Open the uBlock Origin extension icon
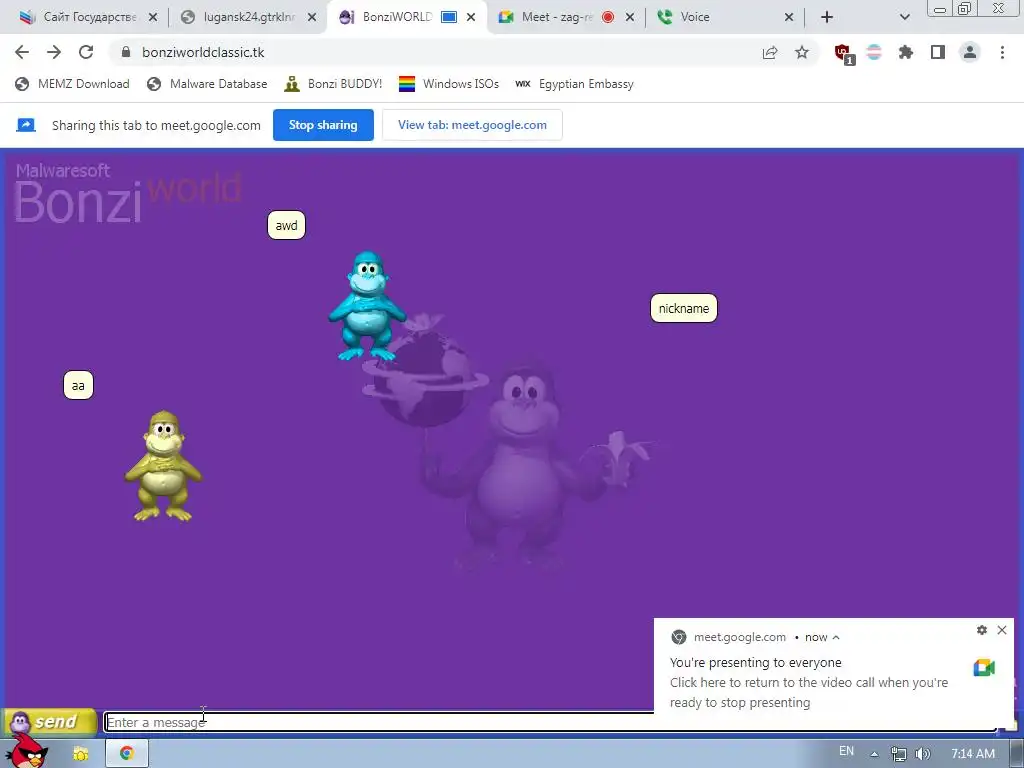 pyautogui.click(x=844, y=54)
